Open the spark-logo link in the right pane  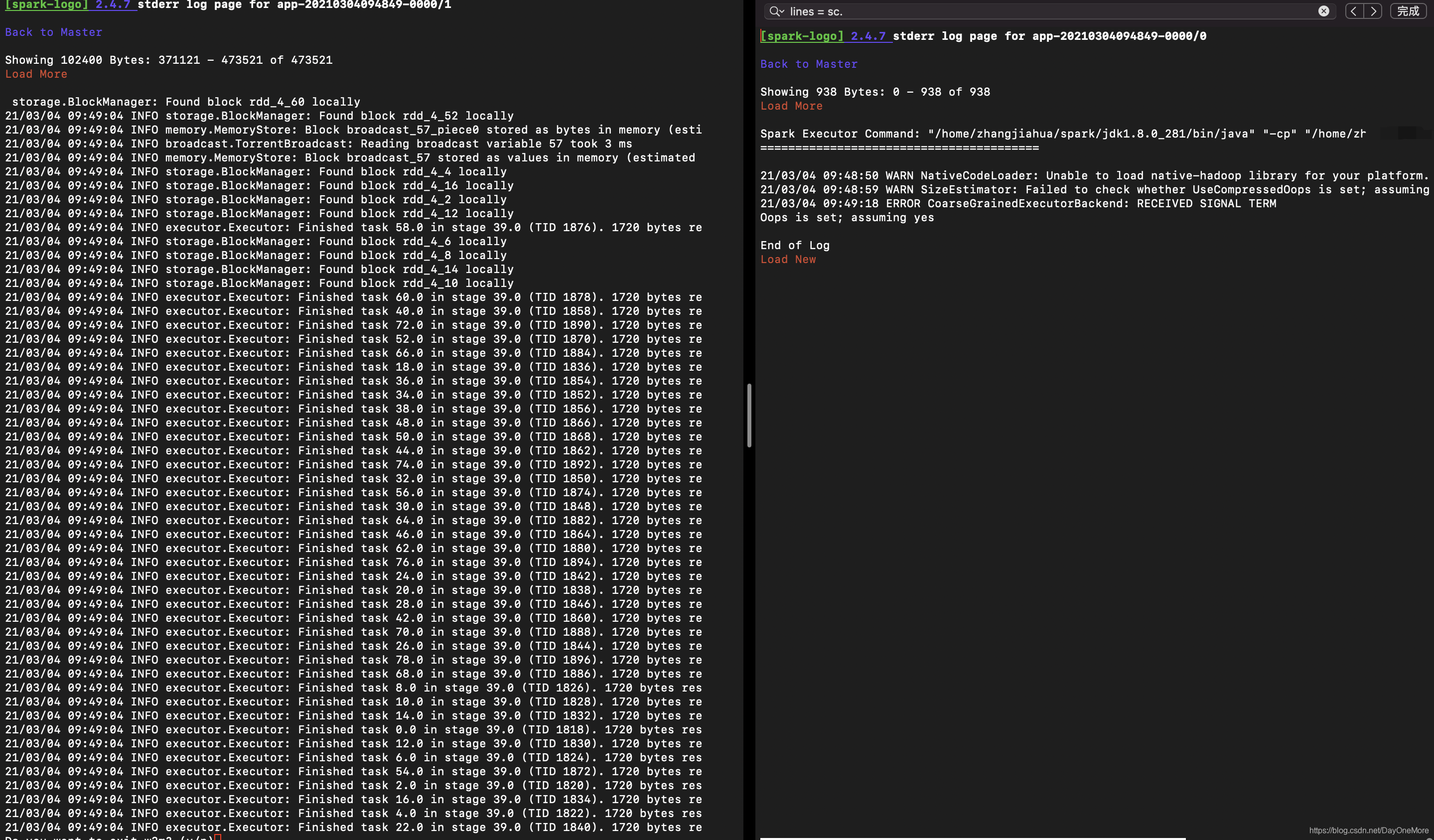[802, 36]
